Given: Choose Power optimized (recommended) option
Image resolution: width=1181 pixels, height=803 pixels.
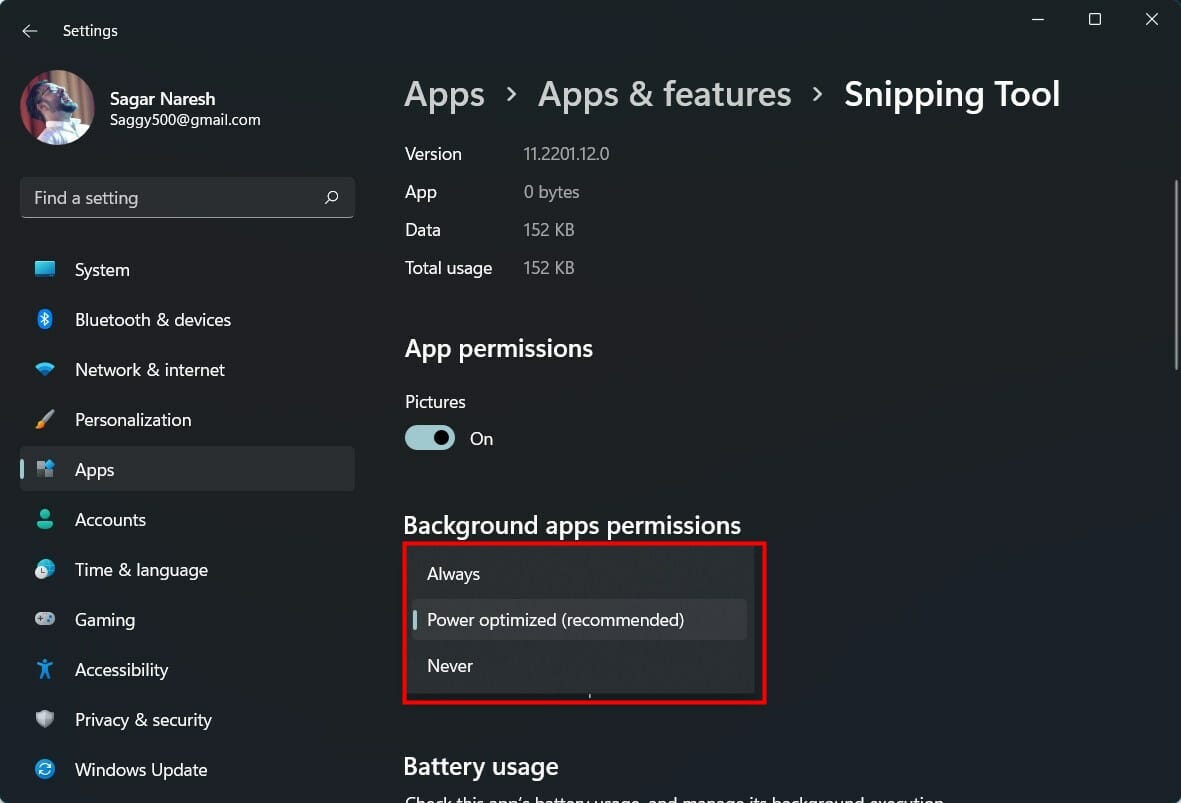Looking at the screenshot, I should [555, 619].
